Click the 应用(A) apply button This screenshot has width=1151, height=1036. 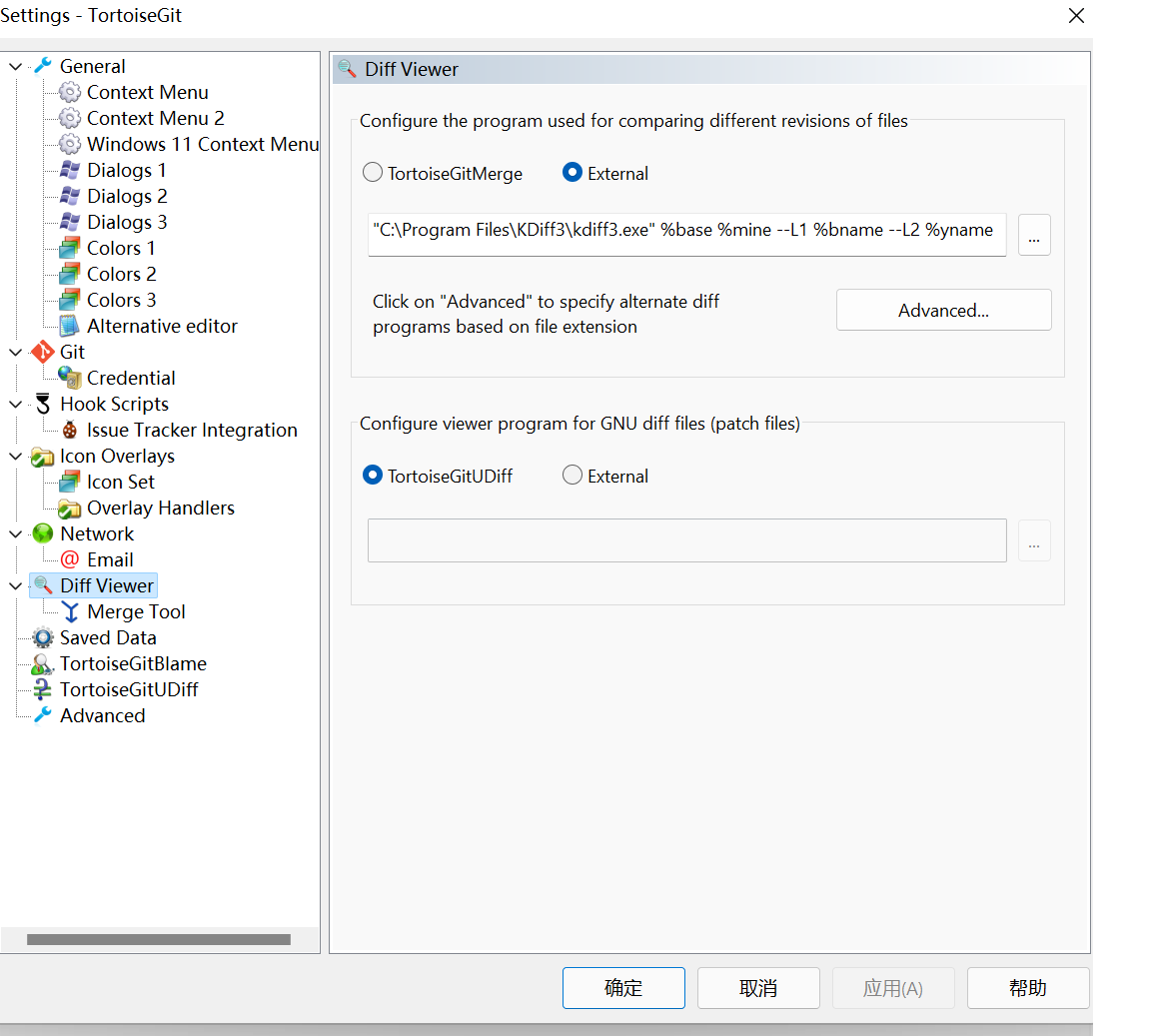[x=893, y=988]
